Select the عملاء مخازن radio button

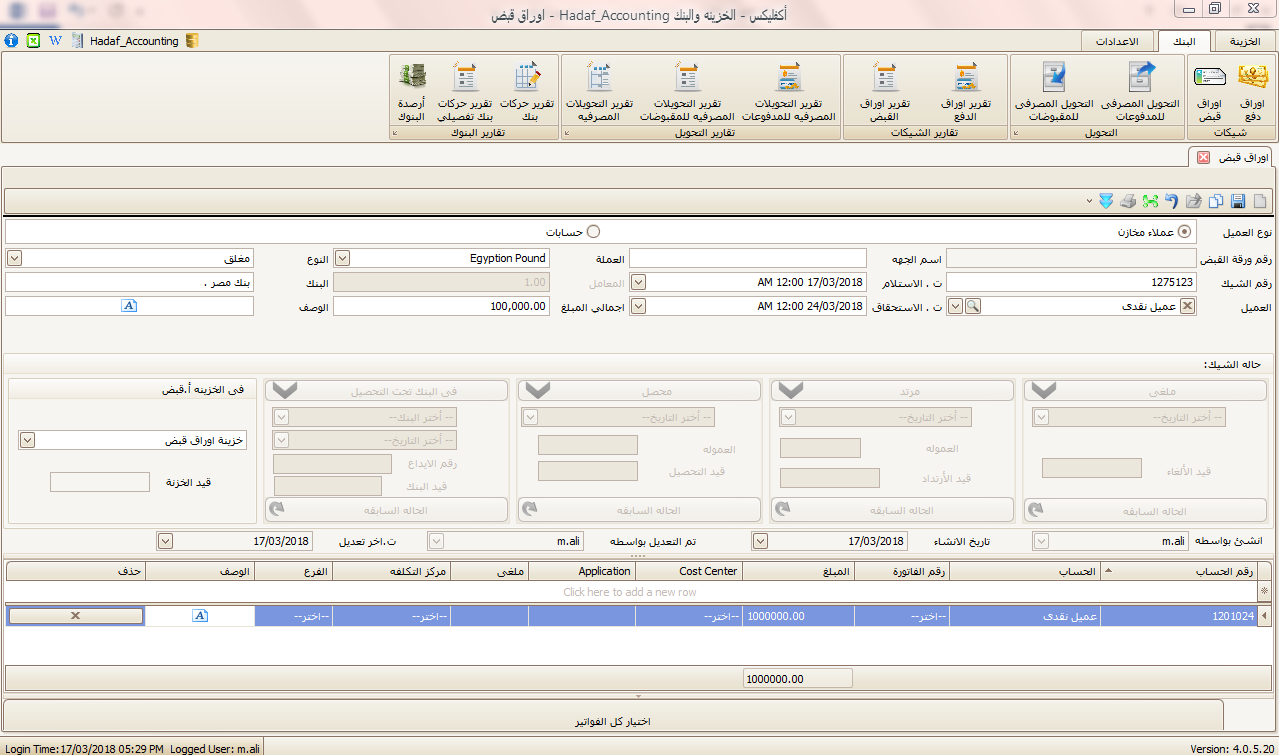tap(1185, 232)
